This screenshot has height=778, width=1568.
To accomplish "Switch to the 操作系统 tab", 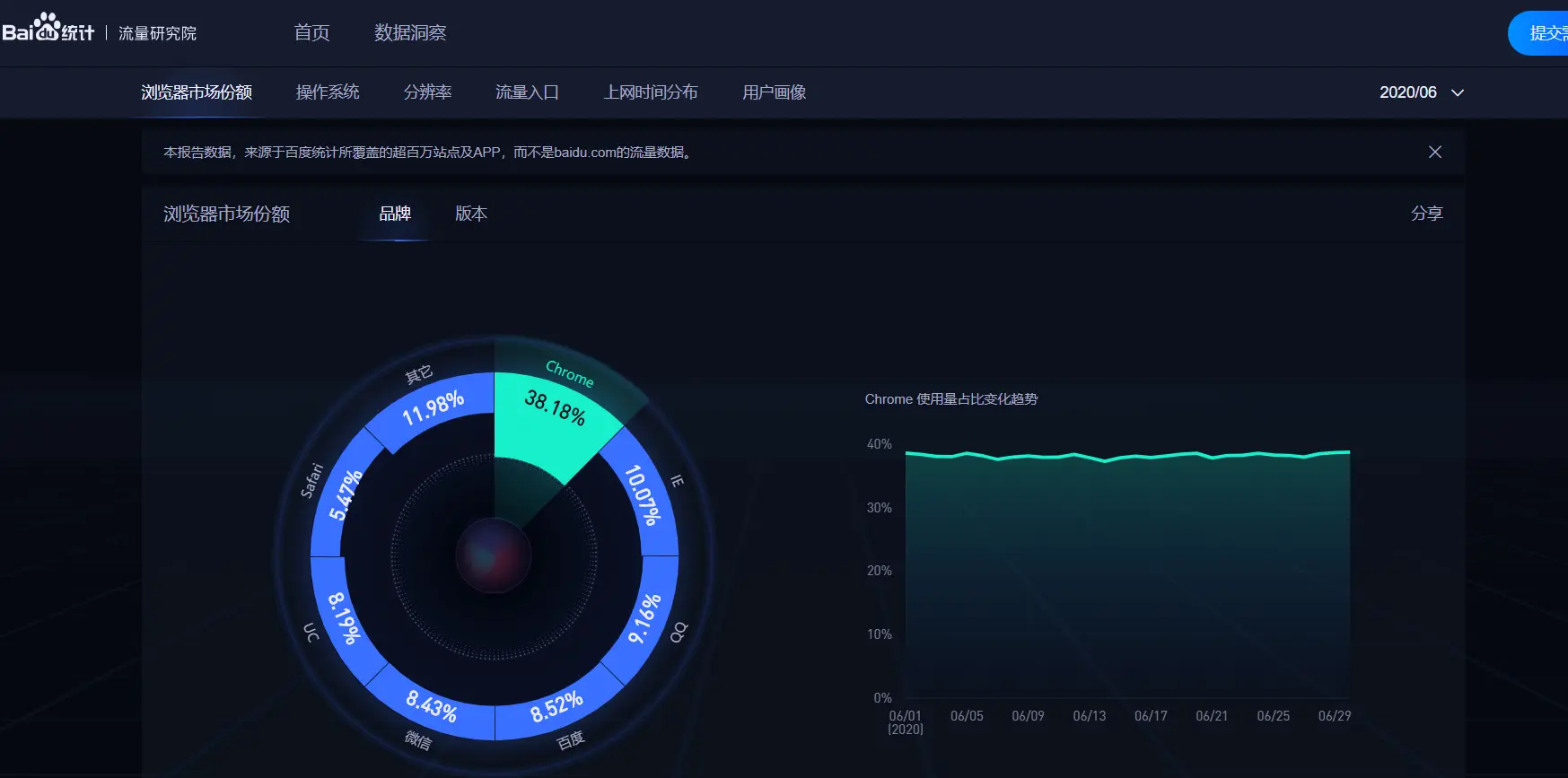I will coord(328,92).
